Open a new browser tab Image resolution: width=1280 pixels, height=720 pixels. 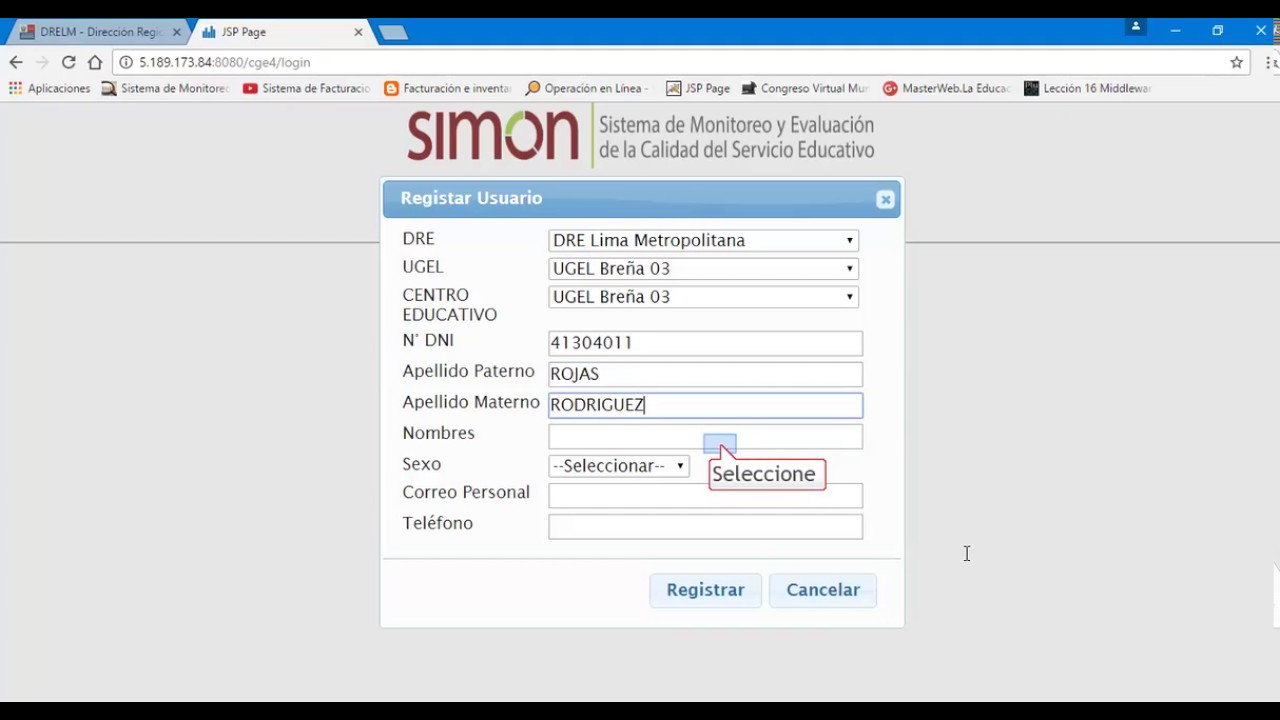(x=393, y=33)
